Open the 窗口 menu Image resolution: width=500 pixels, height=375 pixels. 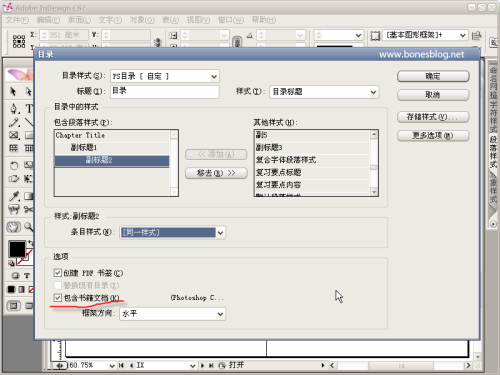point(231,20)
